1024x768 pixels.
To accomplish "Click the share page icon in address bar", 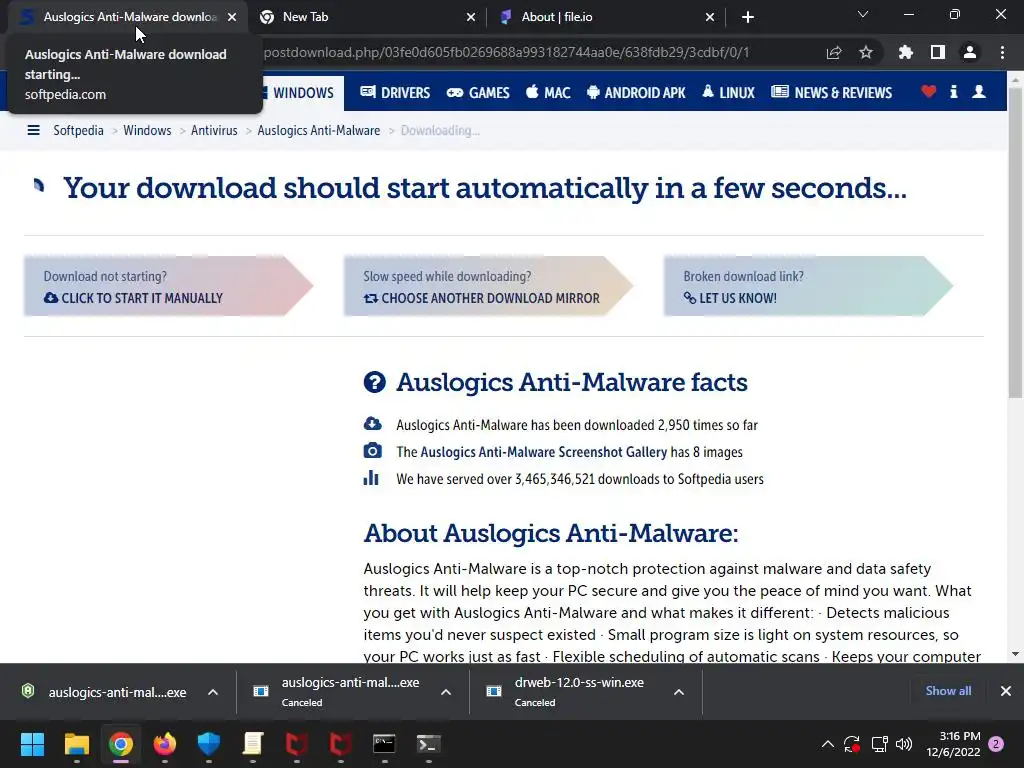I will tap(834, 53).
